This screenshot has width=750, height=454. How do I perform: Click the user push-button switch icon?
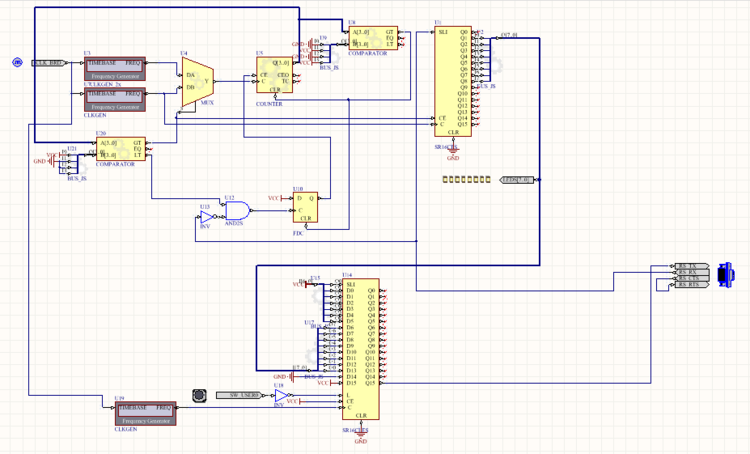pyautogui.click(x=200, y=395)
